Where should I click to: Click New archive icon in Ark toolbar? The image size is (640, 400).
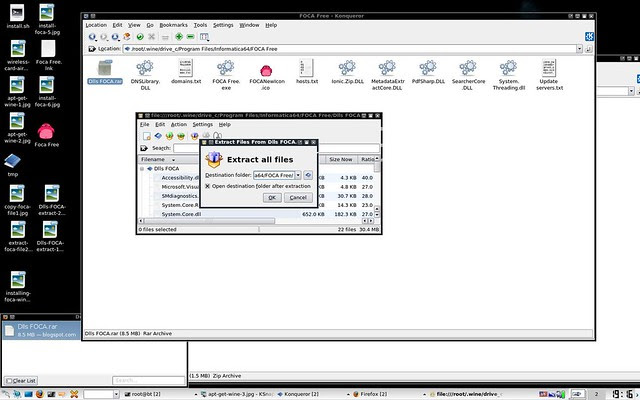147,136
